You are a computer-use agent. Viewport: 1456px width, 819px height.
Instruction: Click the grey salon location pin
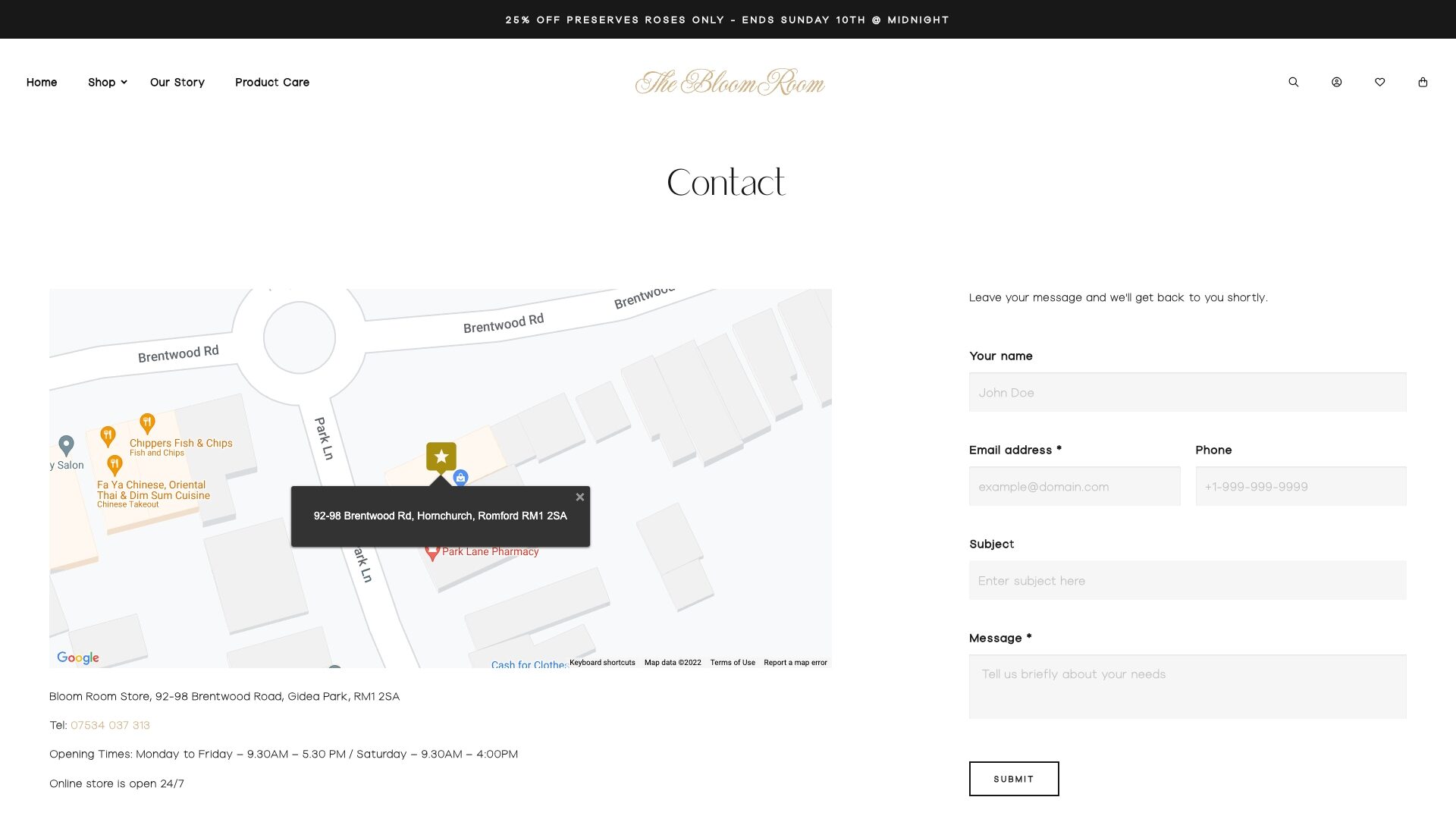(x=67, y=445)
